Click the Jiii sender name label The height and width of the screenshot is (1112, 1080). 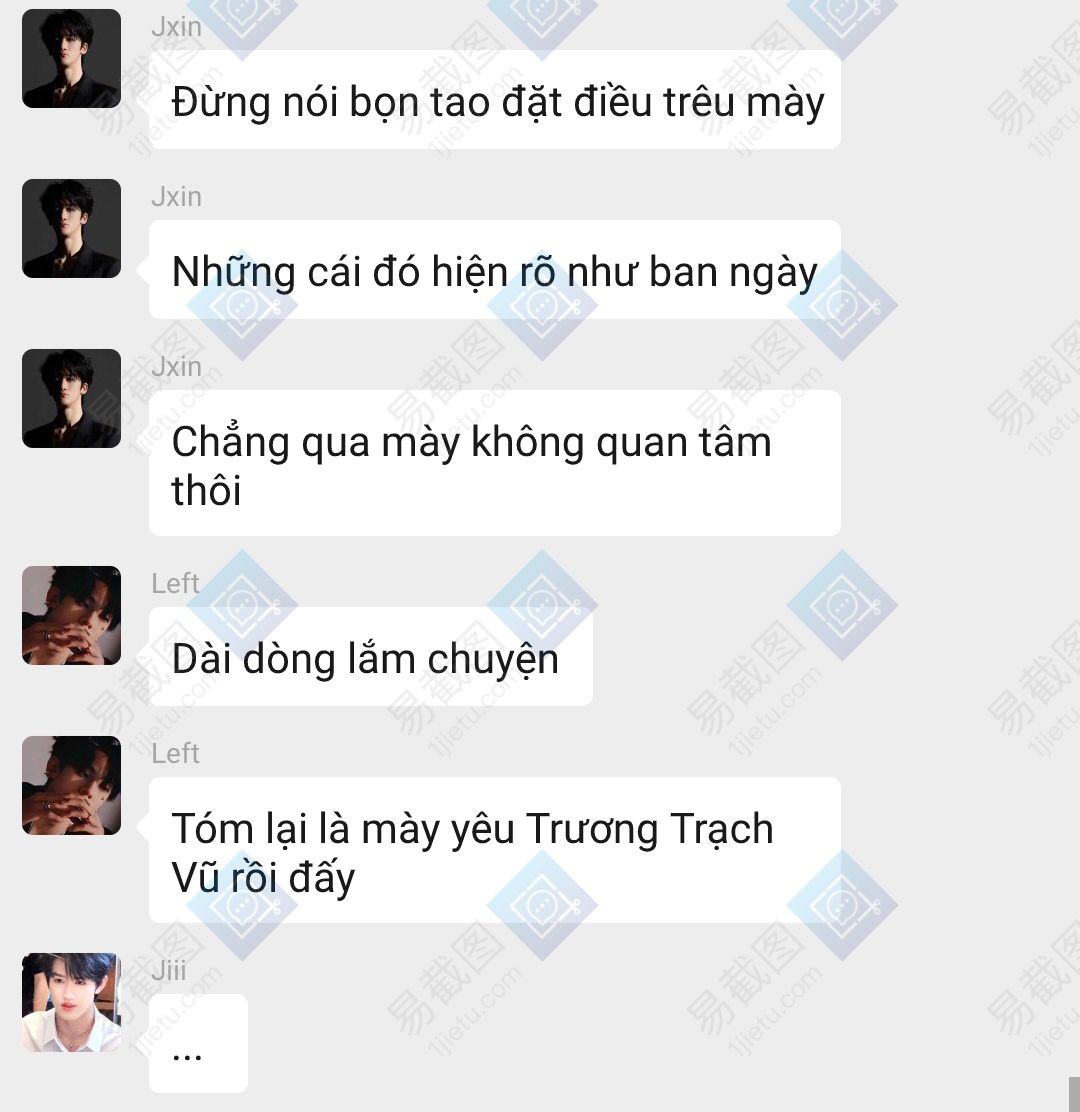(169, 970)
